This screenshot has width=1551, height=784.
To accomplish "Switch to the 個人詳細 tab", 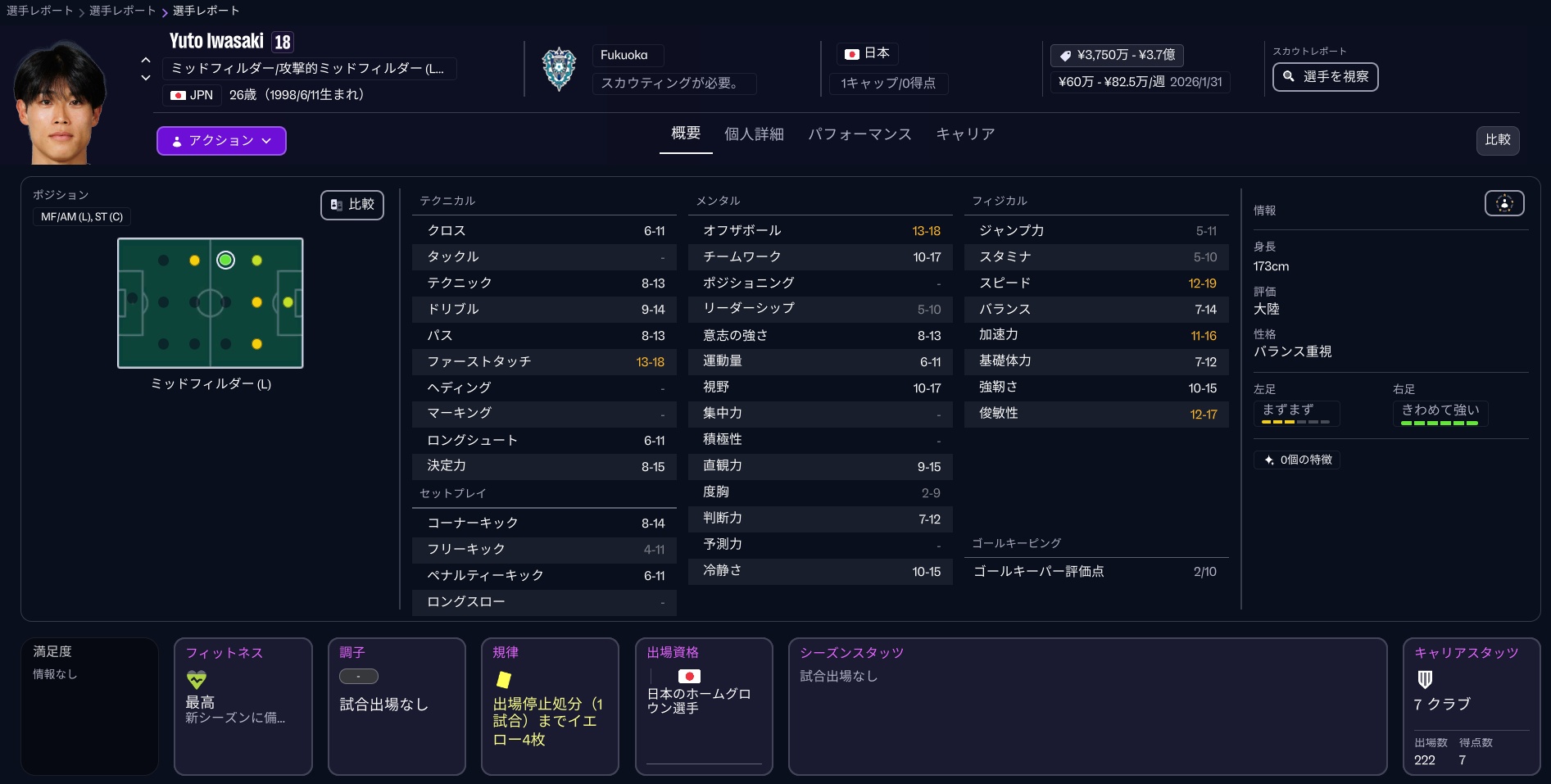I will point(754,134).
